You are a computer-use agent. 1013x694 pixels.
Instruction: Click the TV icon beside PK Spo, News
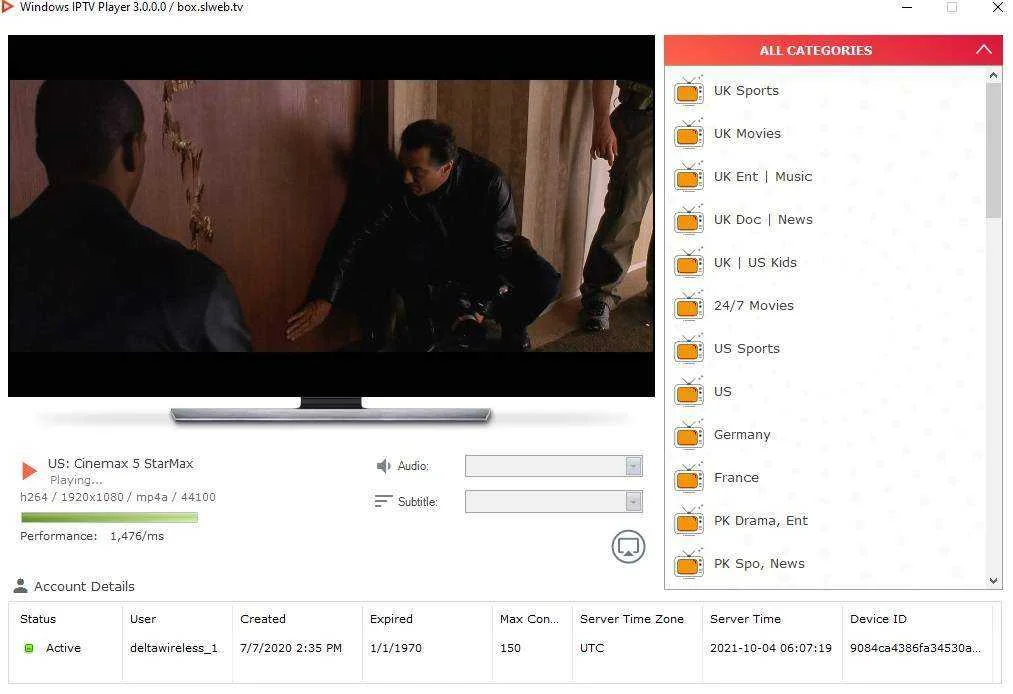(x=689, y=564)
